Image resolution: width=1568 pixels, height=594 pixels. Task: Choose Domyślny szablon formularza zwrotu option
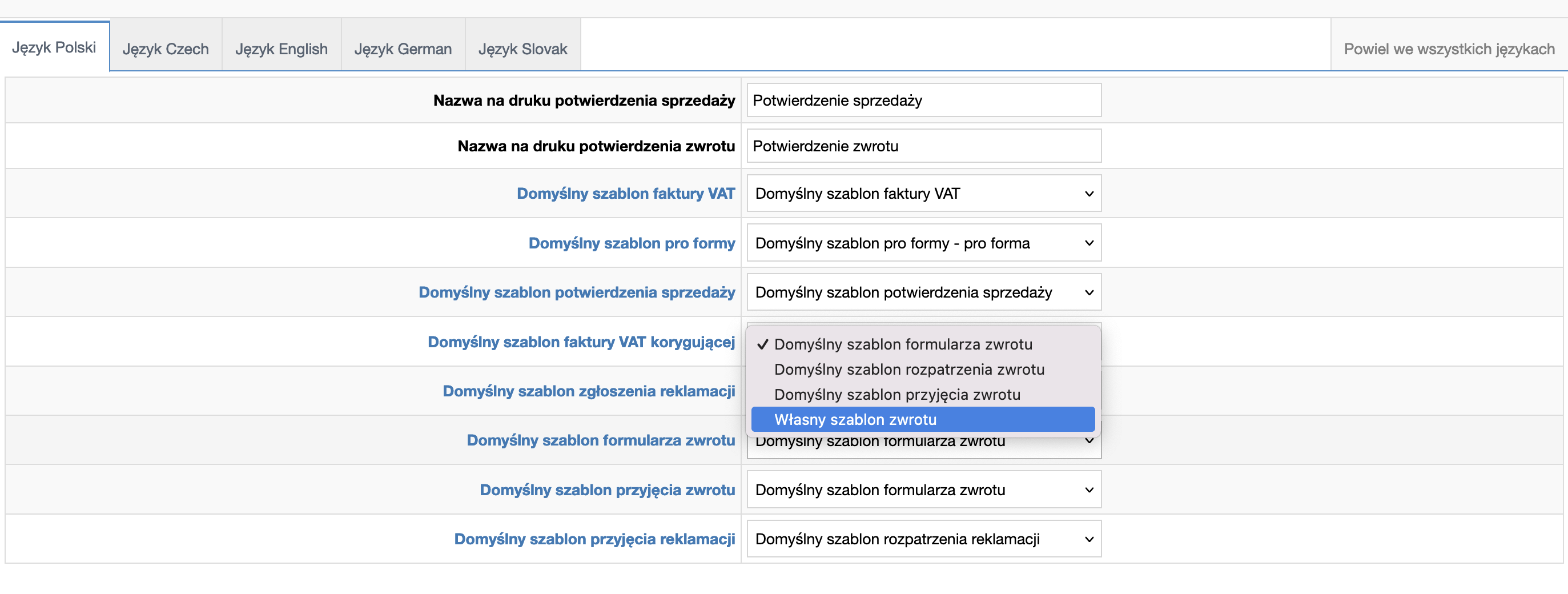[923, 344]
